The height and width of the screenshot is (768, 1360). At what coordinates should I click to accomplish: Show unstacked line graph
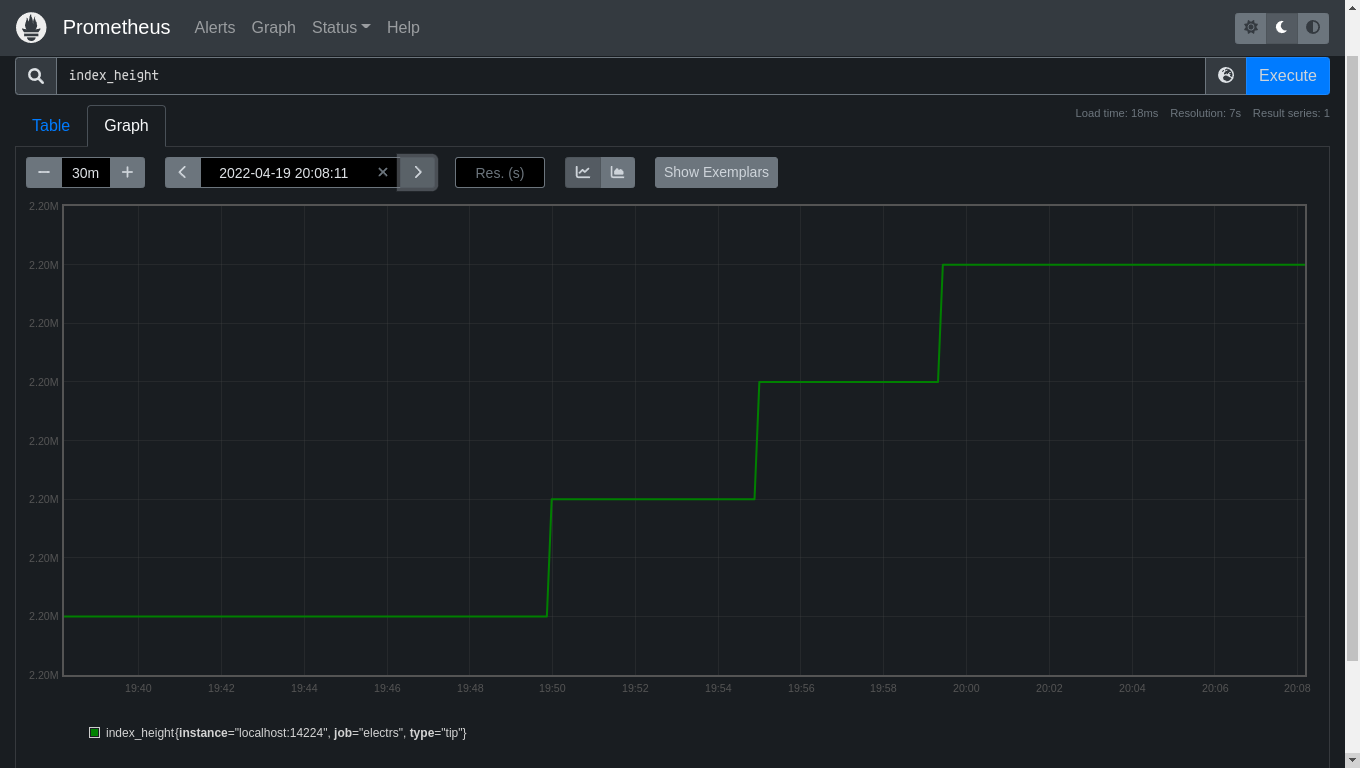(x=583, y=172)
